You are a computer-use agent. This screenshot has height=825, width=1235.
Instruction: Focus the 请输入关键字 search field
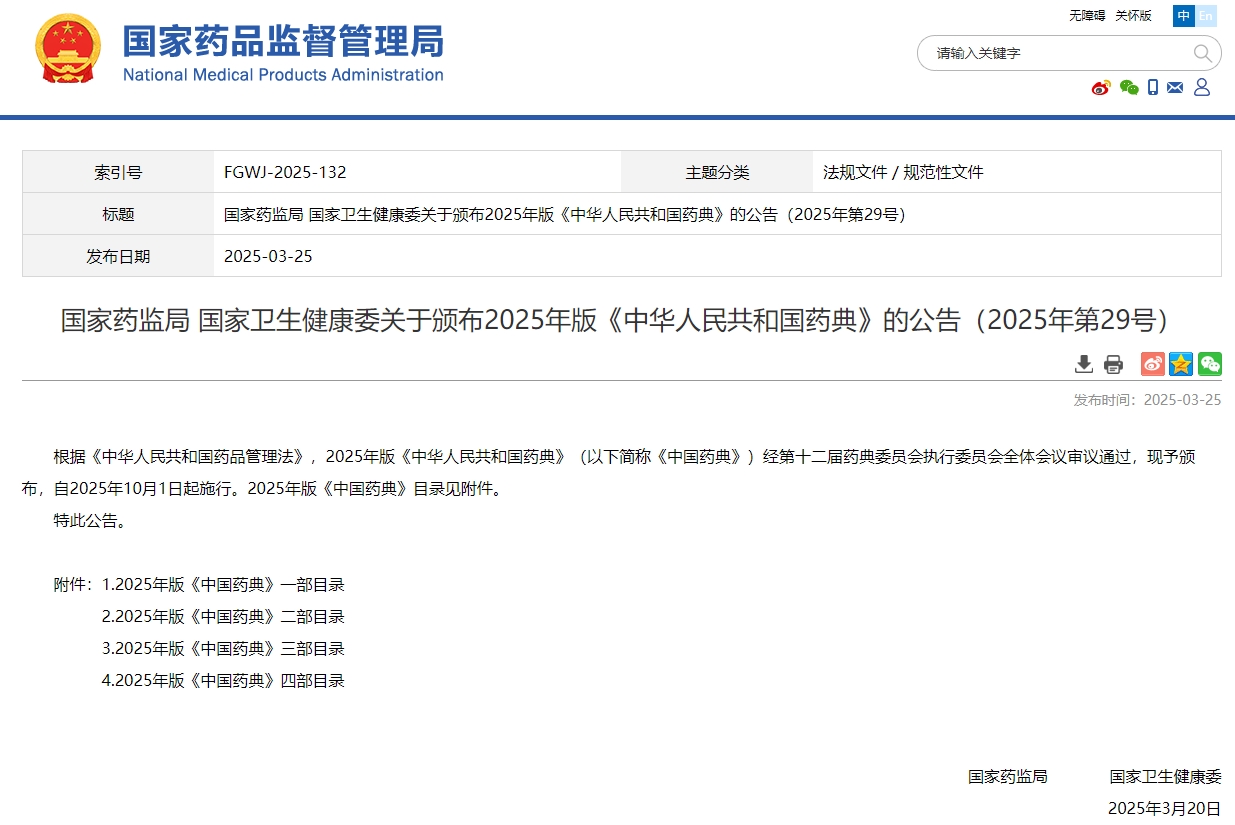coord(1055,53)
